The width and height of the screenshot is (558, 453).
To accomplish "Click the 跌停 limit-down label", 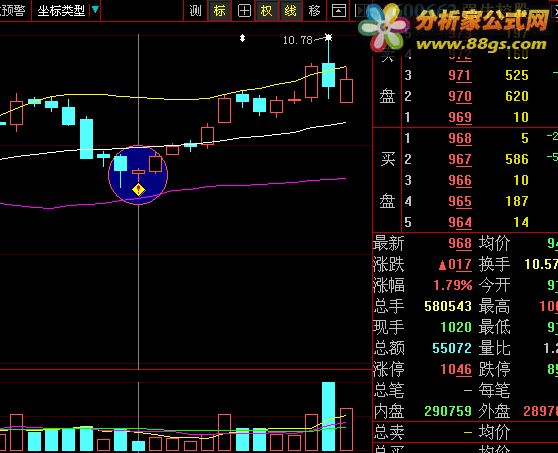I will 494,369.
